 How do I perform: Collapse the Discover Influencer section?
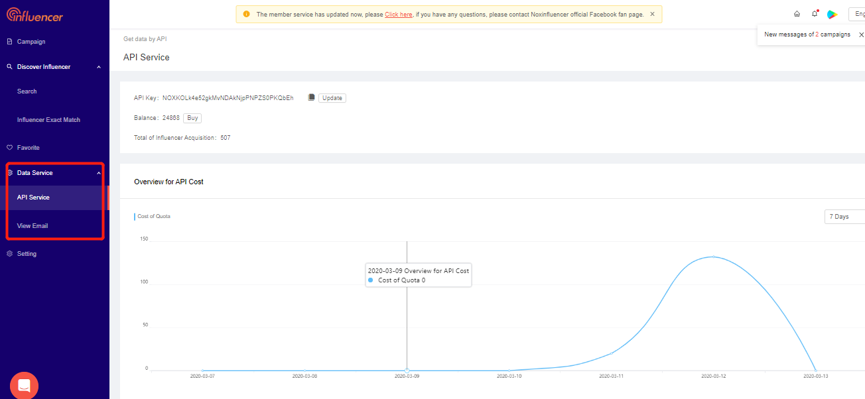[99, 67]
